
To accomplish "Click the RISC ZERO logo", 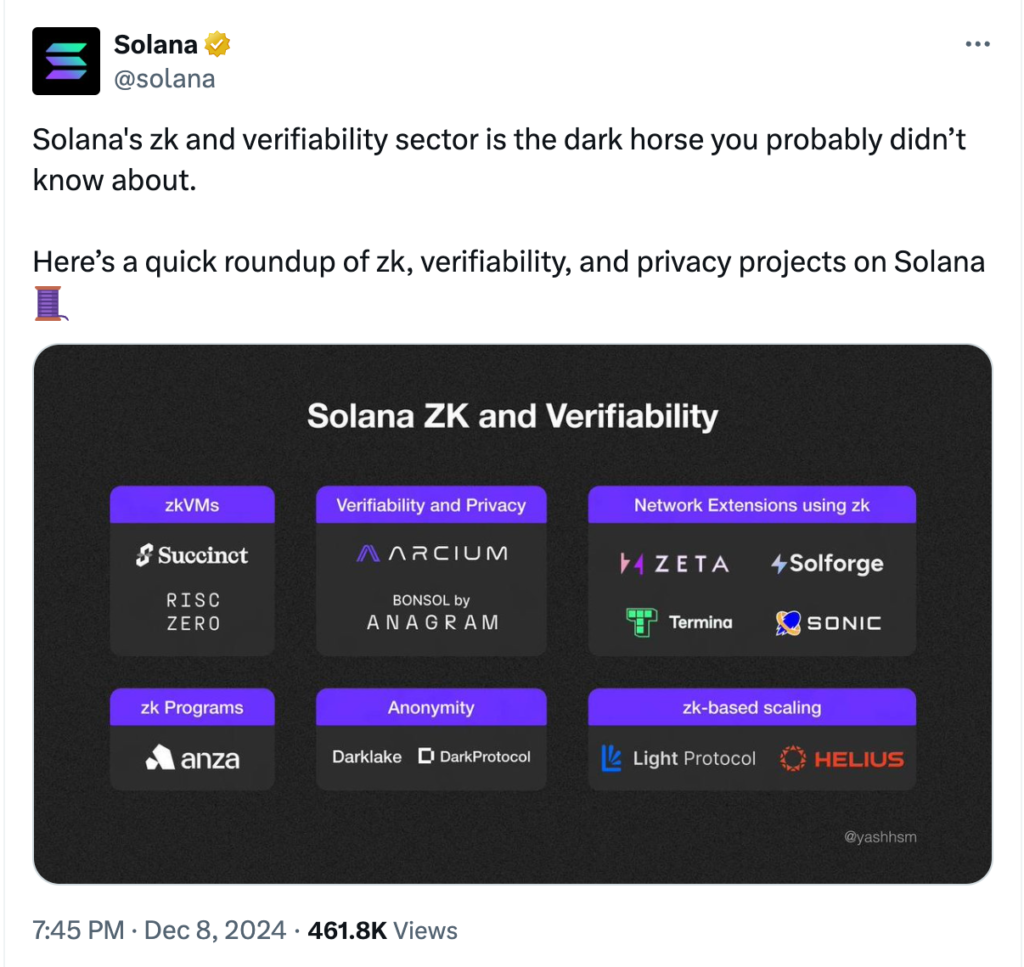I will (193, 611).
